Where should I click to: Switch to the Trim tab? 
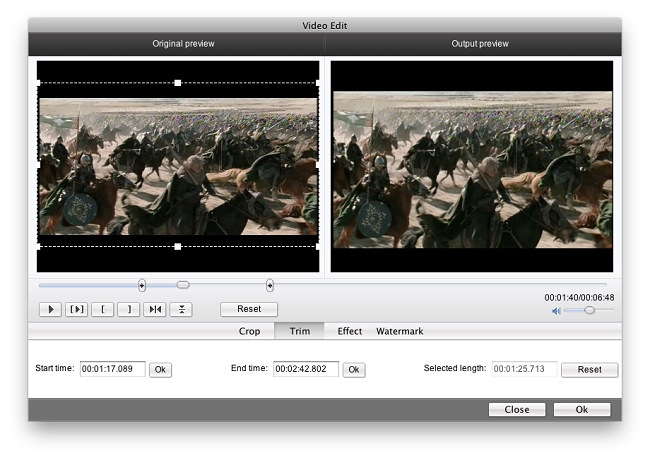(x=300, y=331)
